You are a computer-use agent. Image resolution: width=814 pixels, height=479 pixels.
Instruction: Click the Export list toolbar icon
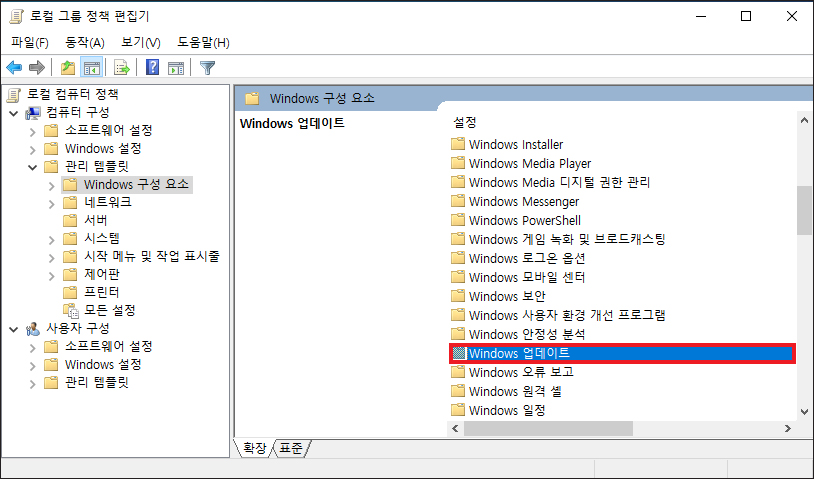pos(121,67)
